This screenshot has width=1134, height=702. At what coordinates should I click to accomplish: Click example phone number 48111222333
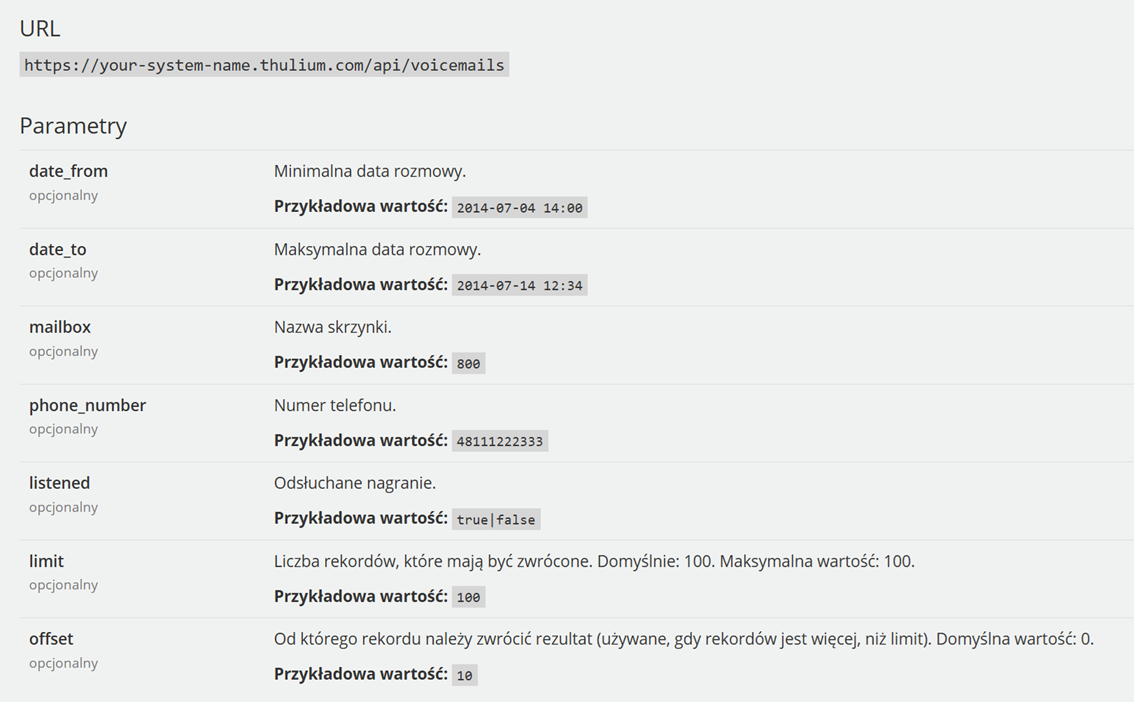tap(499, 442)
